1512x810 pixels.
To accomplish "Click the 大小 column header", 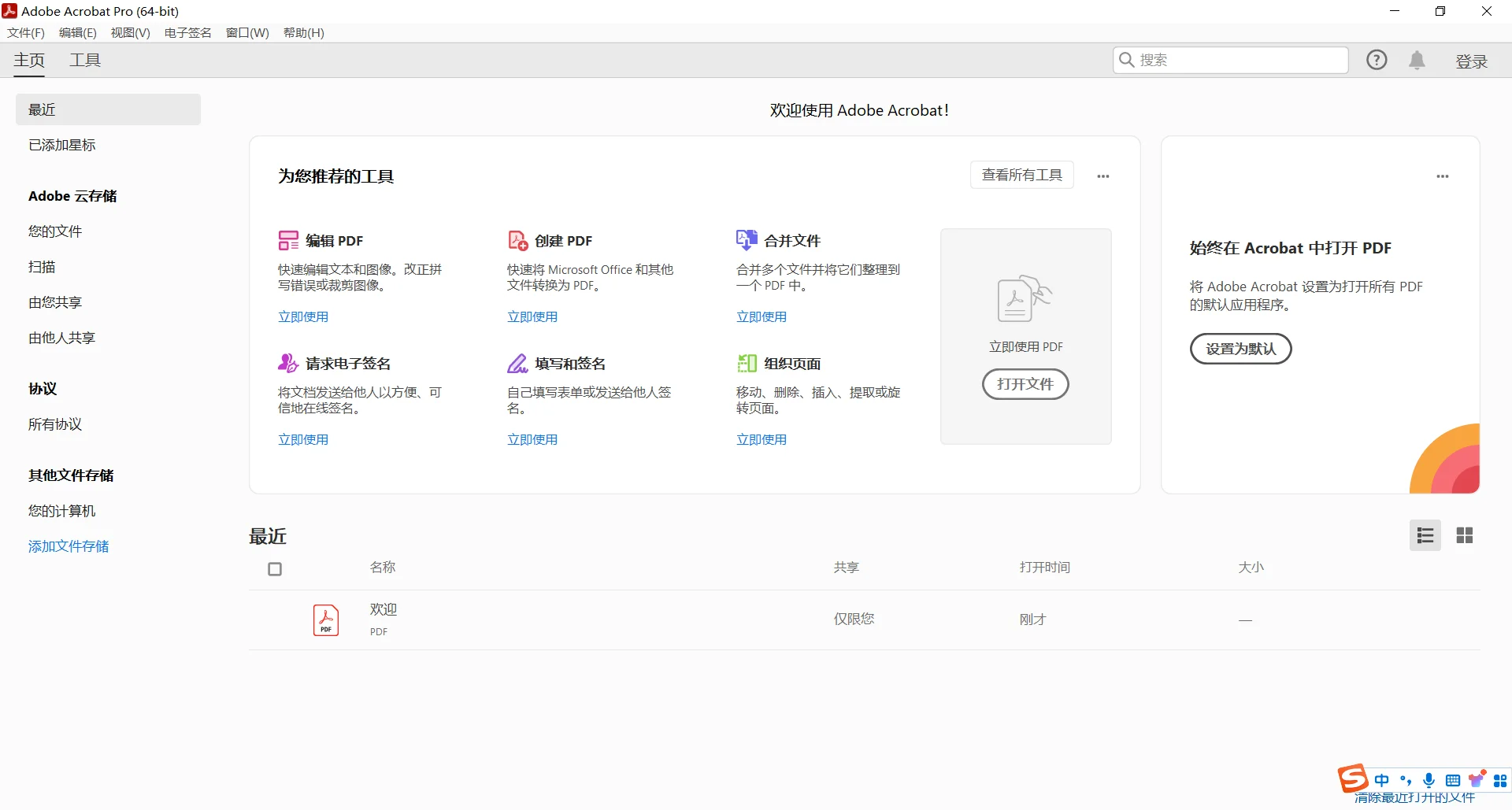I will click(1251, 567).
